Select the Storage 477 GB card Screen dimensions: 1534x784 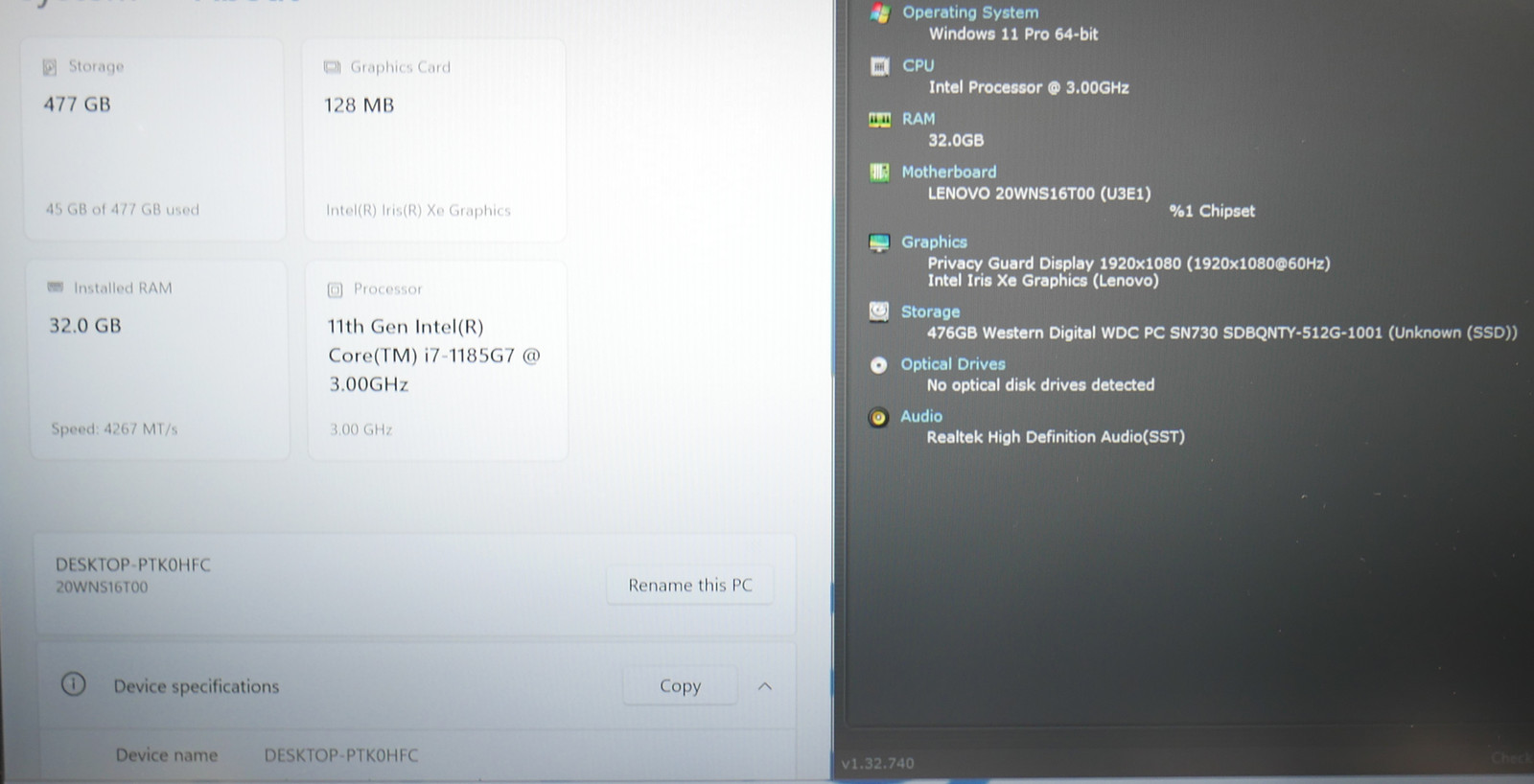tap(154, 140)
